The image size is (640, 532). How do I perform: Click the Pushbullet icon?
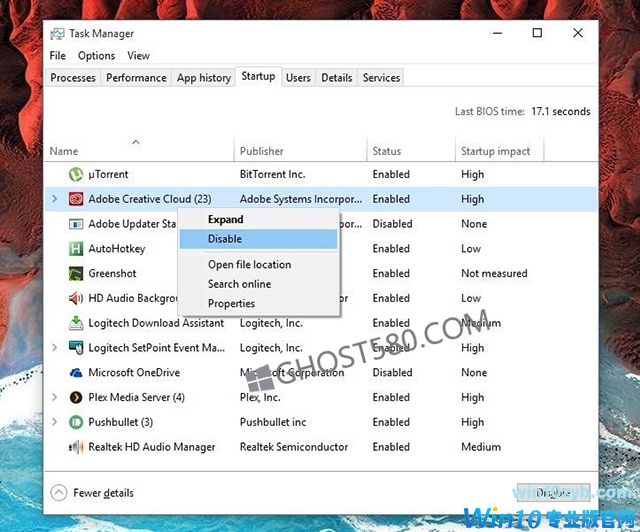coord(76,422)
